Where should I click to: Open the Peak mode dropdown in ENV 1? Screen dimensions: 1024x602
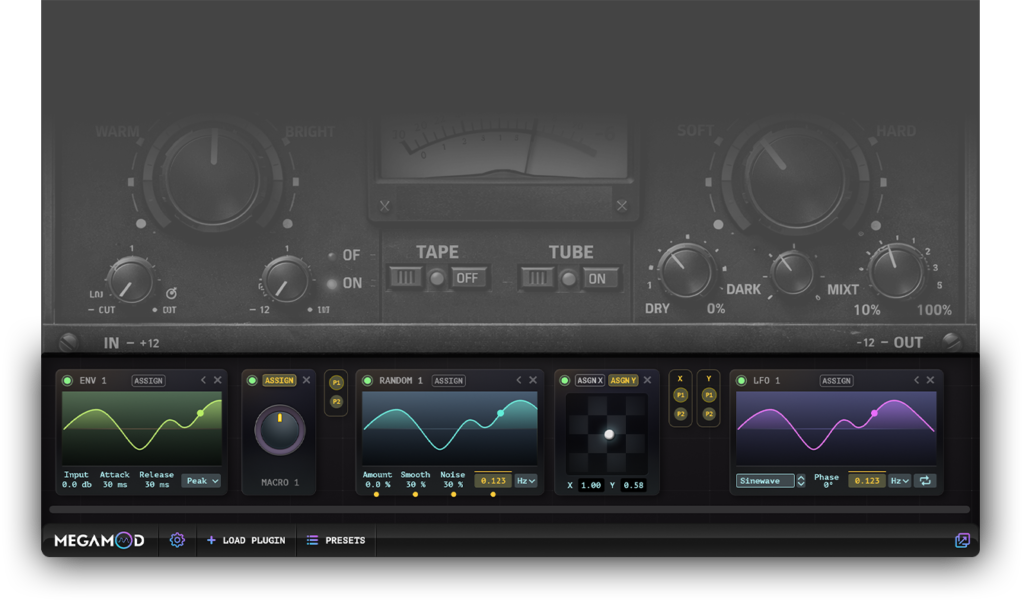pyautogui.click(x=201, y=481)
